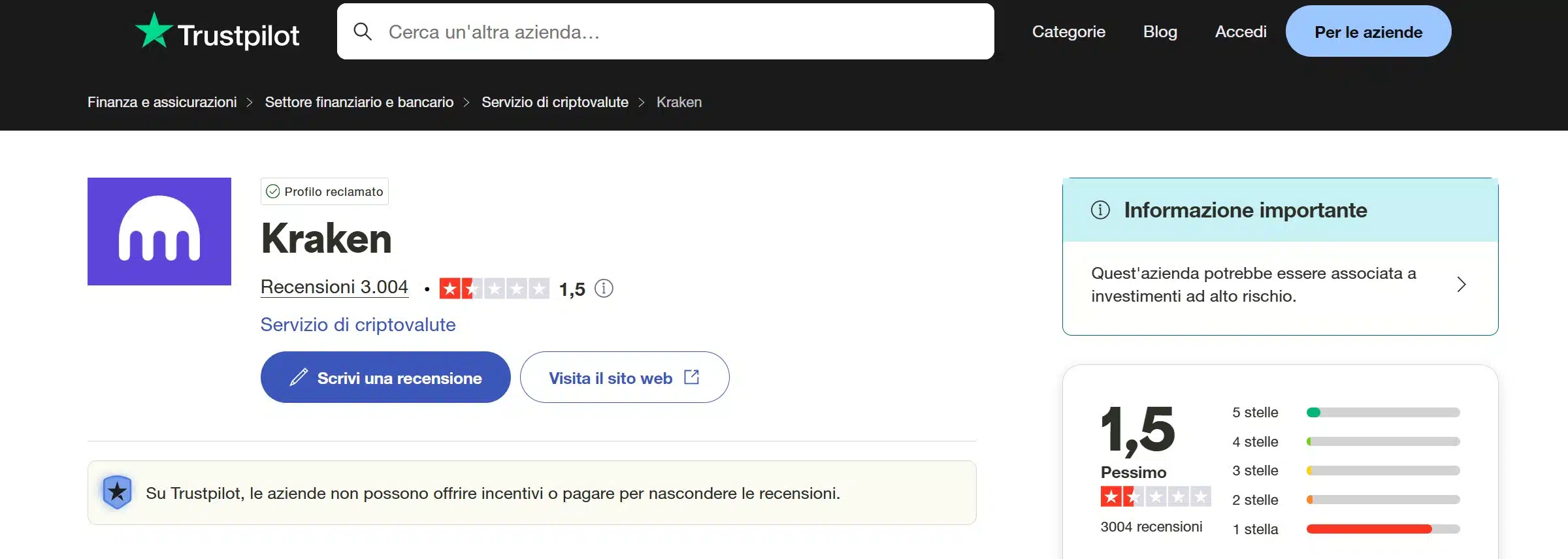Open Recensioni 3.004 link
This screenshot has width=1568, height=559.
coord(335,287)
